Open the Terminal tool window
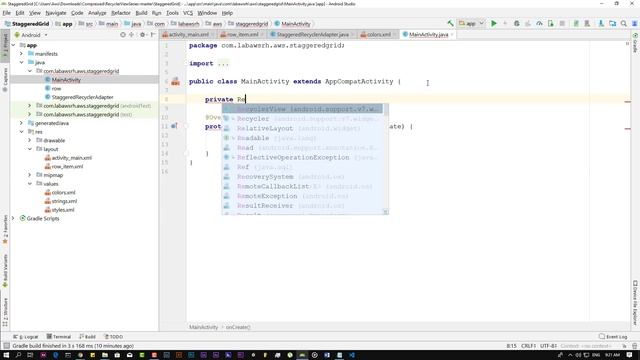640x360 pixels. tap(59, 337)
